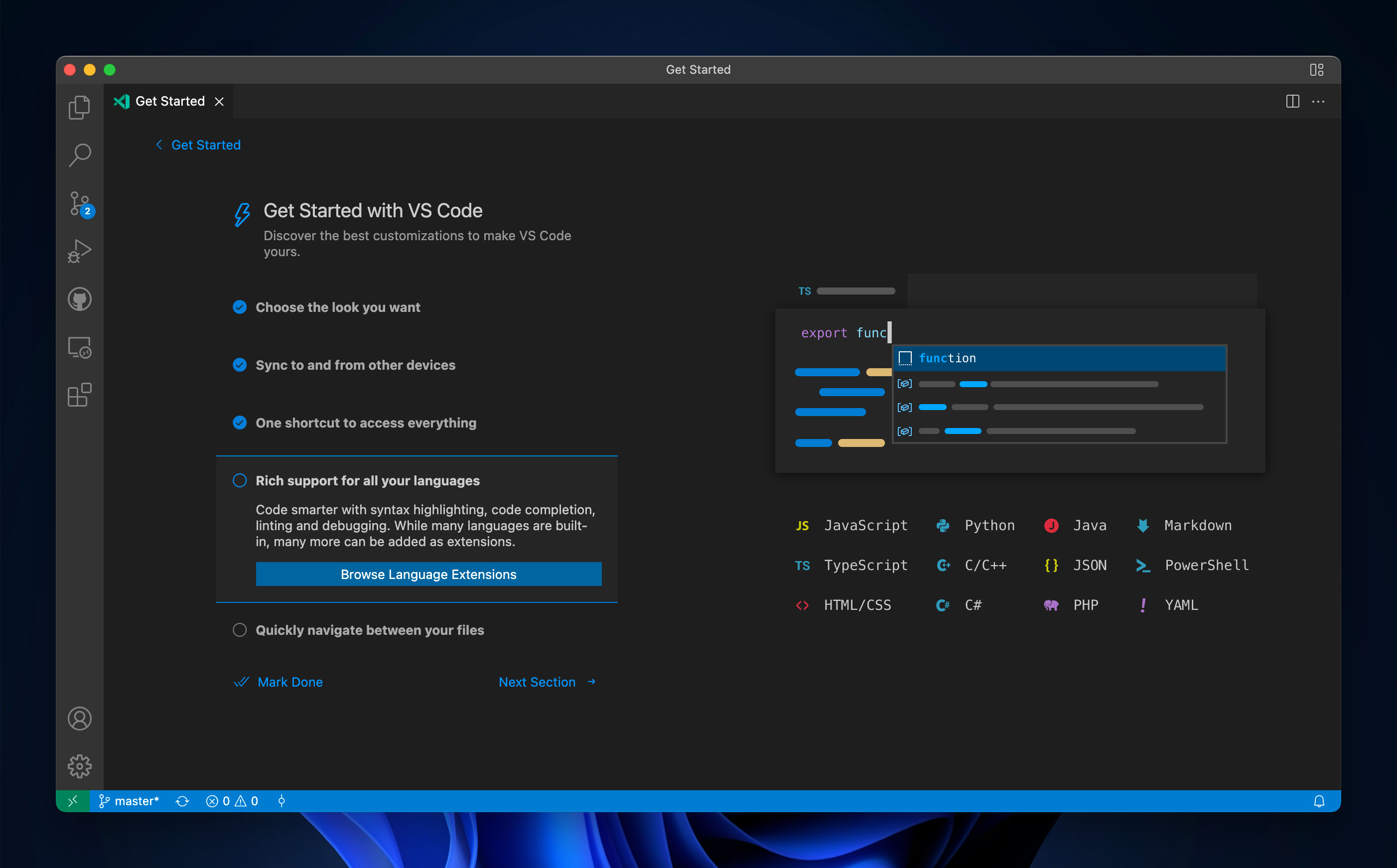Open the Manage gear menu

(x=79, y=766)
